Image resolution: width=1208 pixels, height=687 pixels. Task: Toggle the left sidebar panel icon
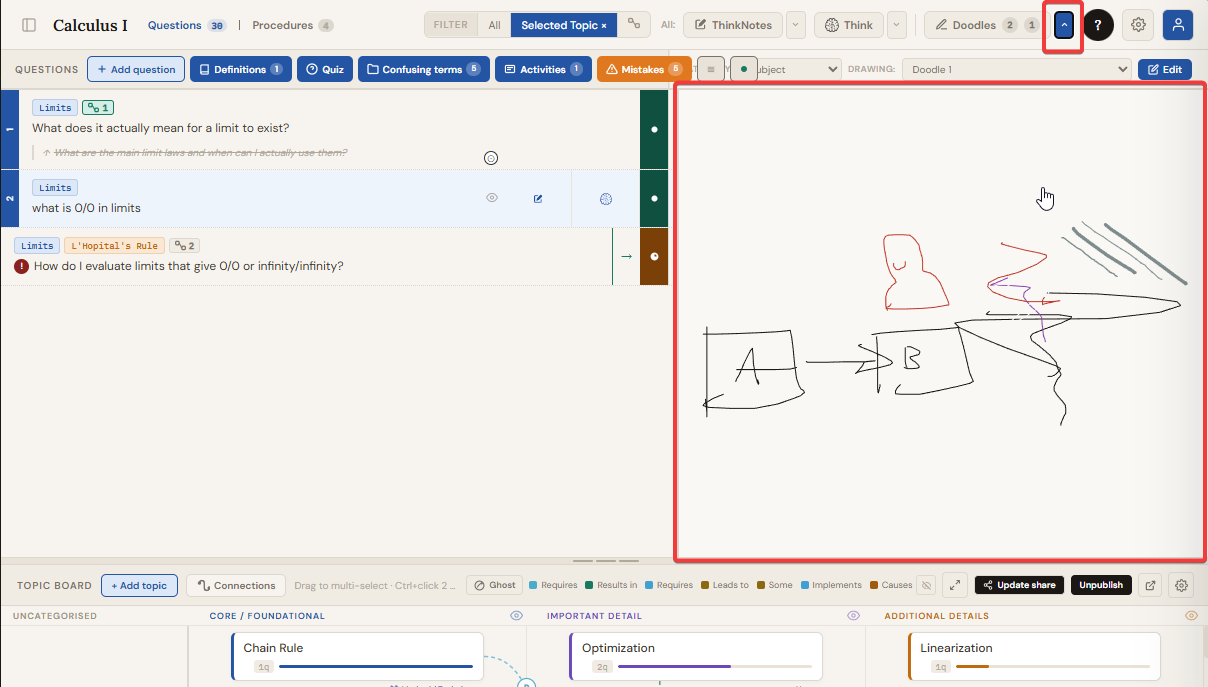29,25
